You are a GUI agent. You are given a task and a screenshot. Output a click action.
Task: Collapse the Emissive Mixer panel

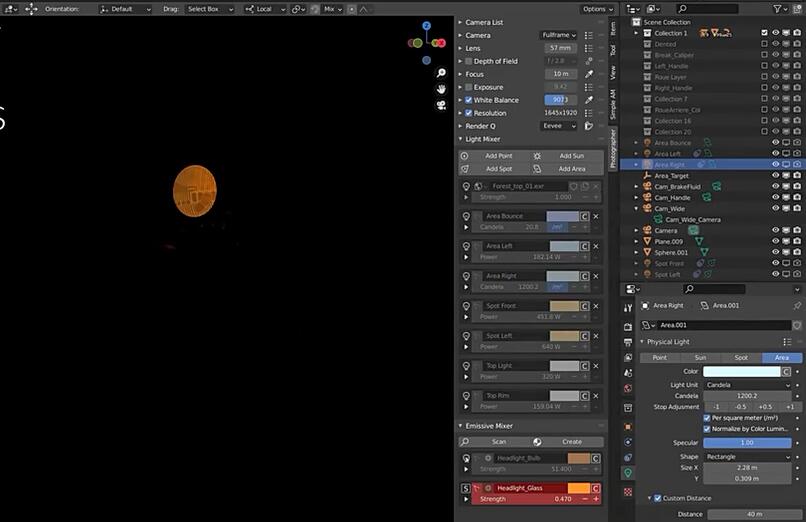pos(461,425)
